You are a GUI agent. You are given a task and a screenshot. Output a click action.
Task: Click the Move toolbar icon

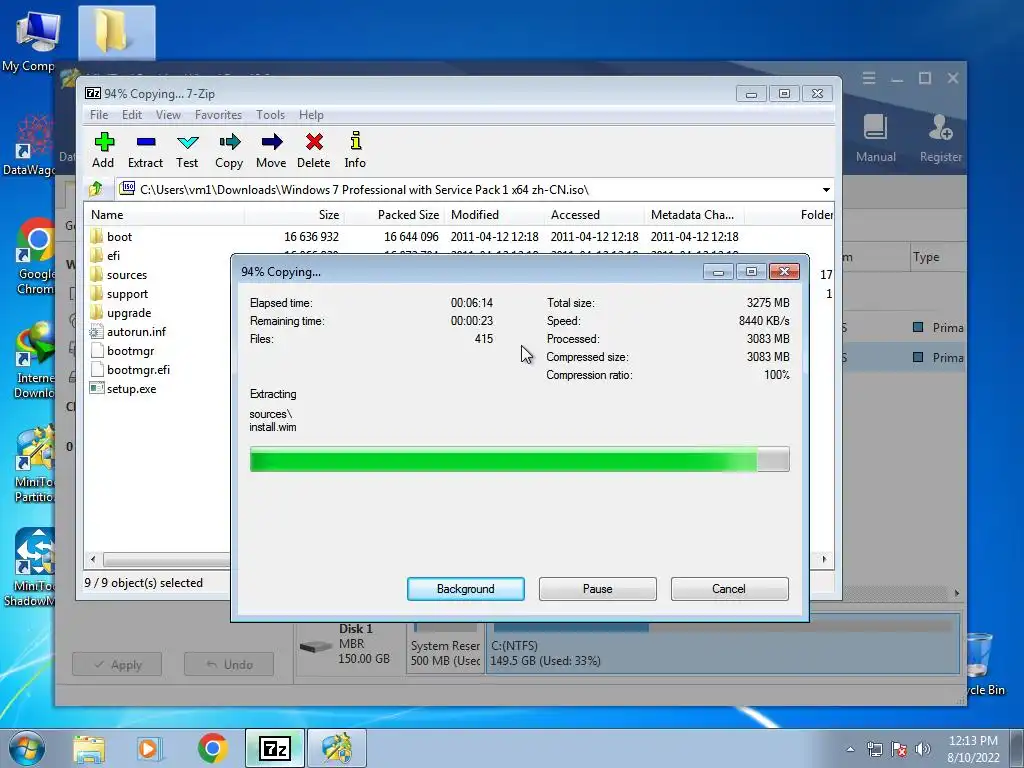pyautogui.click(x=271, y=150)
